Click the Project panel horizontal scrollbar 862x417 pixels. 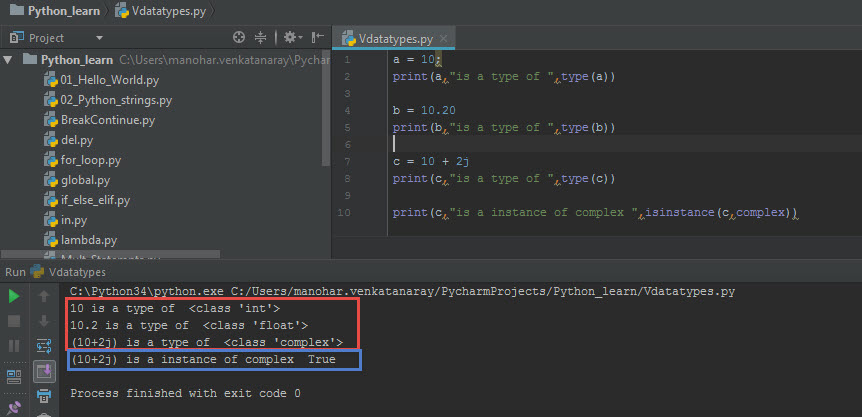(x=110, y=255)
